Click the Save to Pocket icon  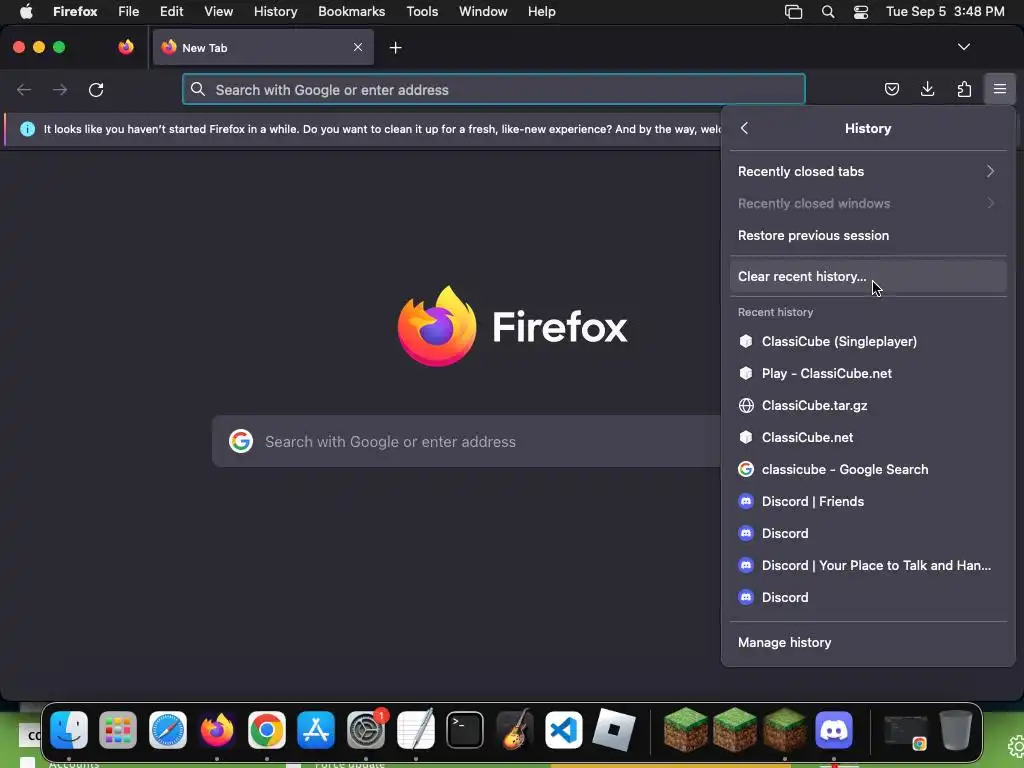point(891,89)
